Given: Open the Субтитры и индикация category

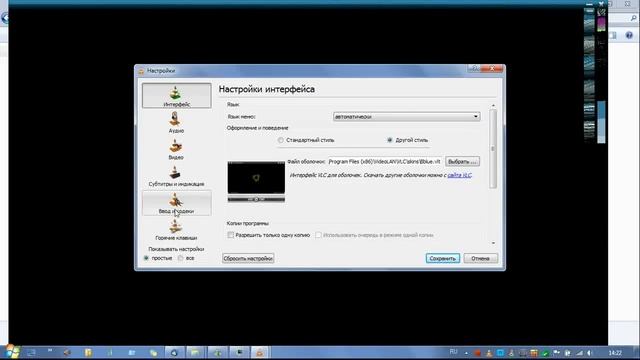Looking at the screenshot, I should (x=176, y=176).
